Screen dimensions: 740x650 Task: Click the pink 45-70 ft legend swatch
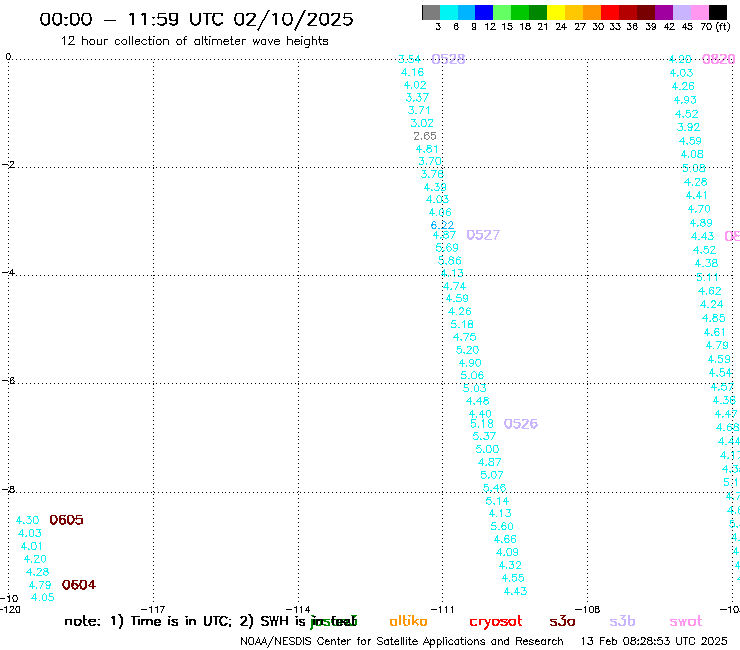(699, 12)
